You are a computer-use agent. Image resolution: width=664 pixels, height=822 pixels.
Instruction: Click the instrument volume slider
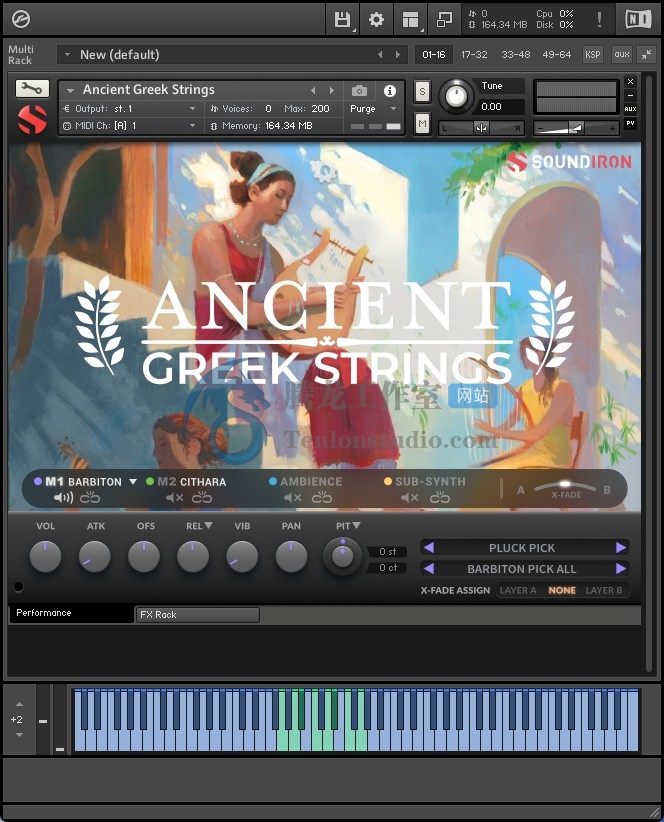pyautogui.click(x=575, y=128)
